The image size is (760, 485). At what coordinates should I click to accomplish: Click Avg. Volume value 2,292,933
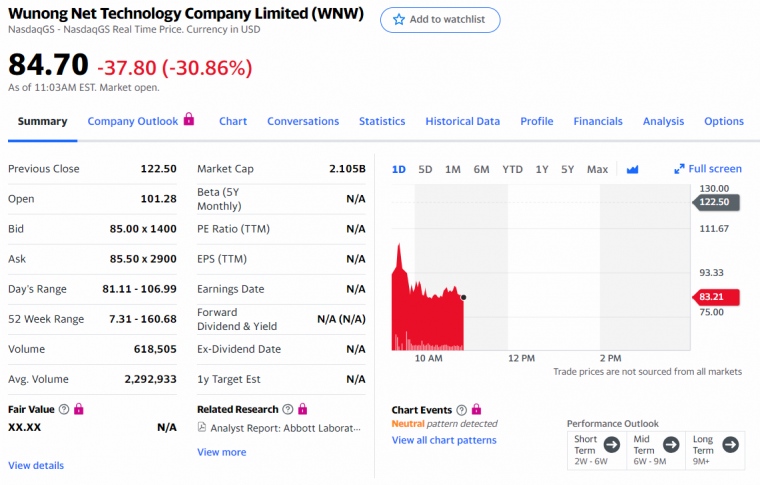point(150,379)
